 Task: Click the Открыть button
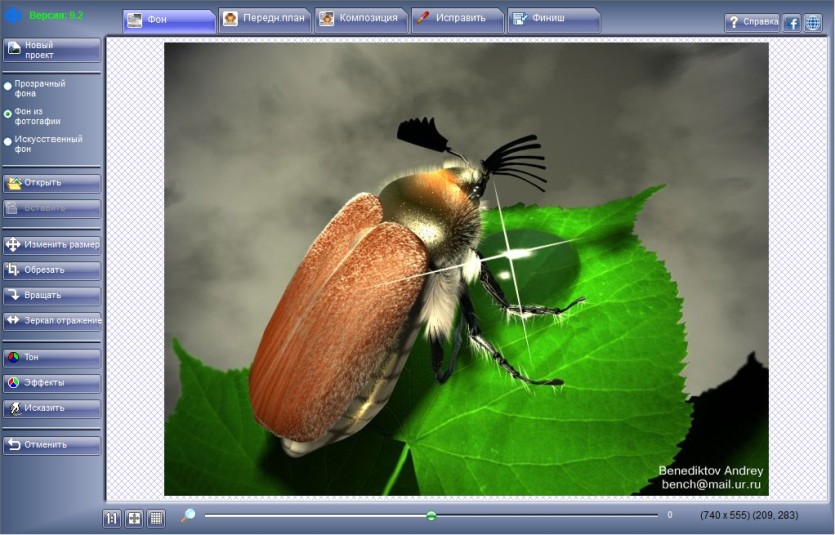pos(52,183)
